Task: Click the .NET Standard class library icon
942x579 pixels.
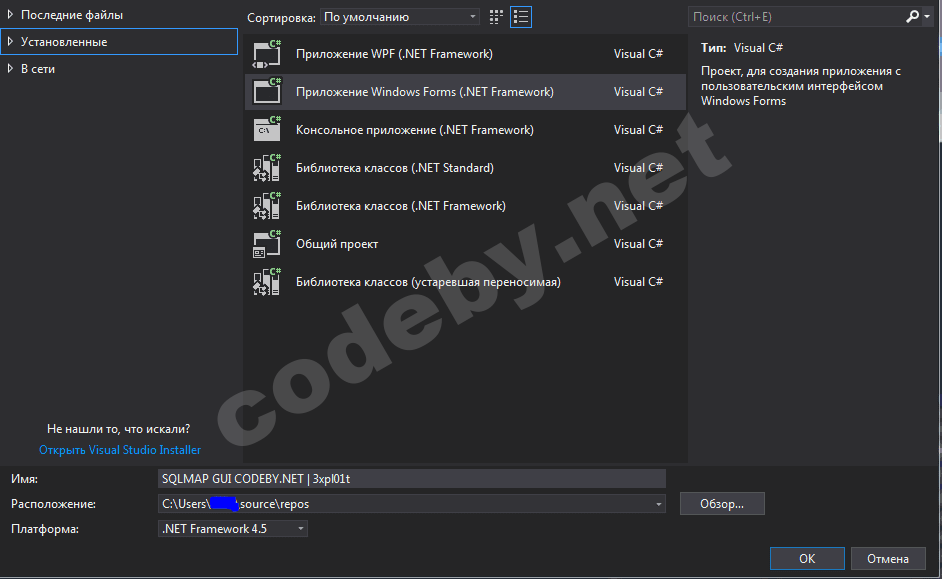Action: click(267, 168)
